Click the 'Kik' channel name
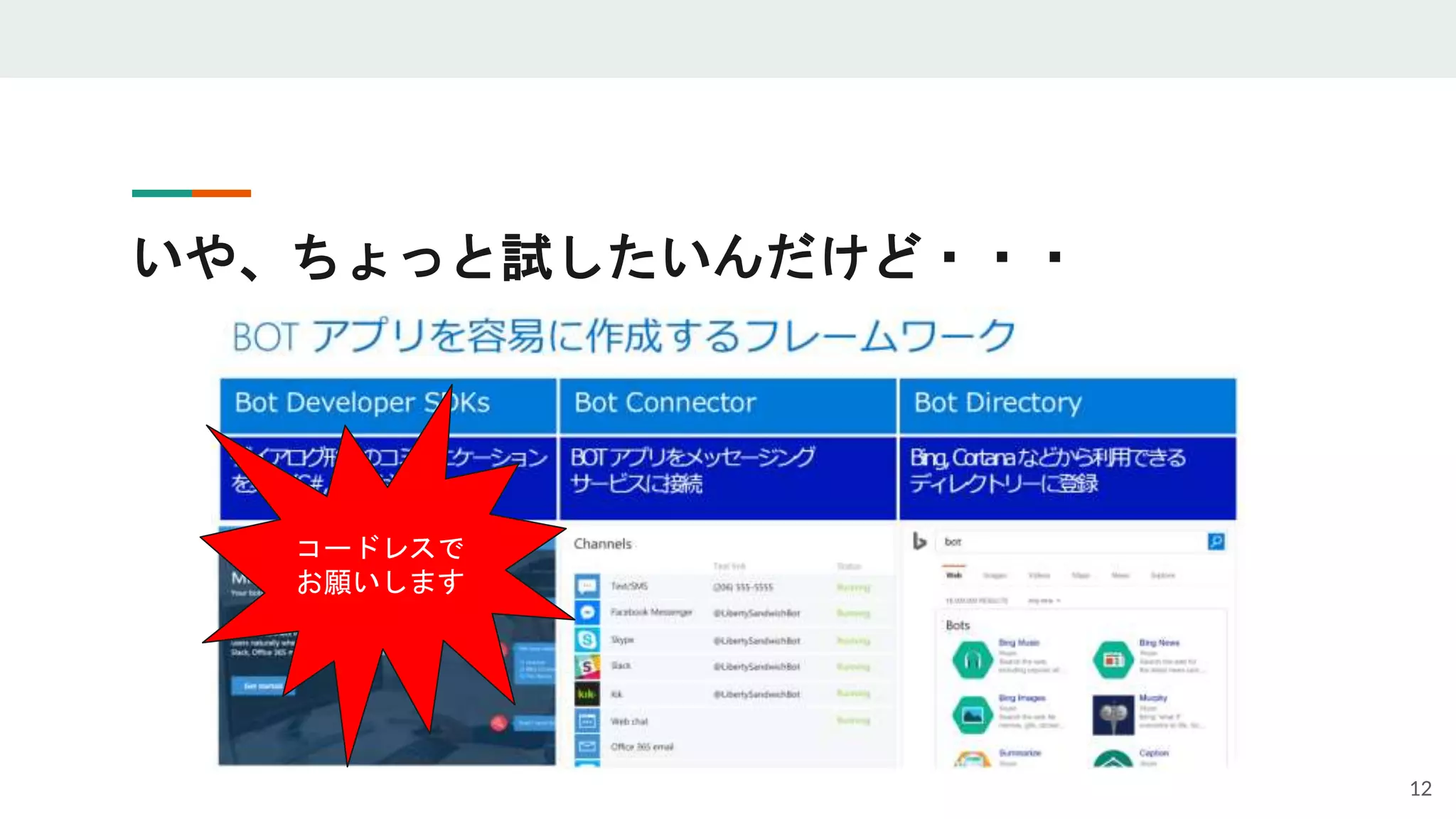The width and height of the screenshot is (1456, 819). coord(616,694)
